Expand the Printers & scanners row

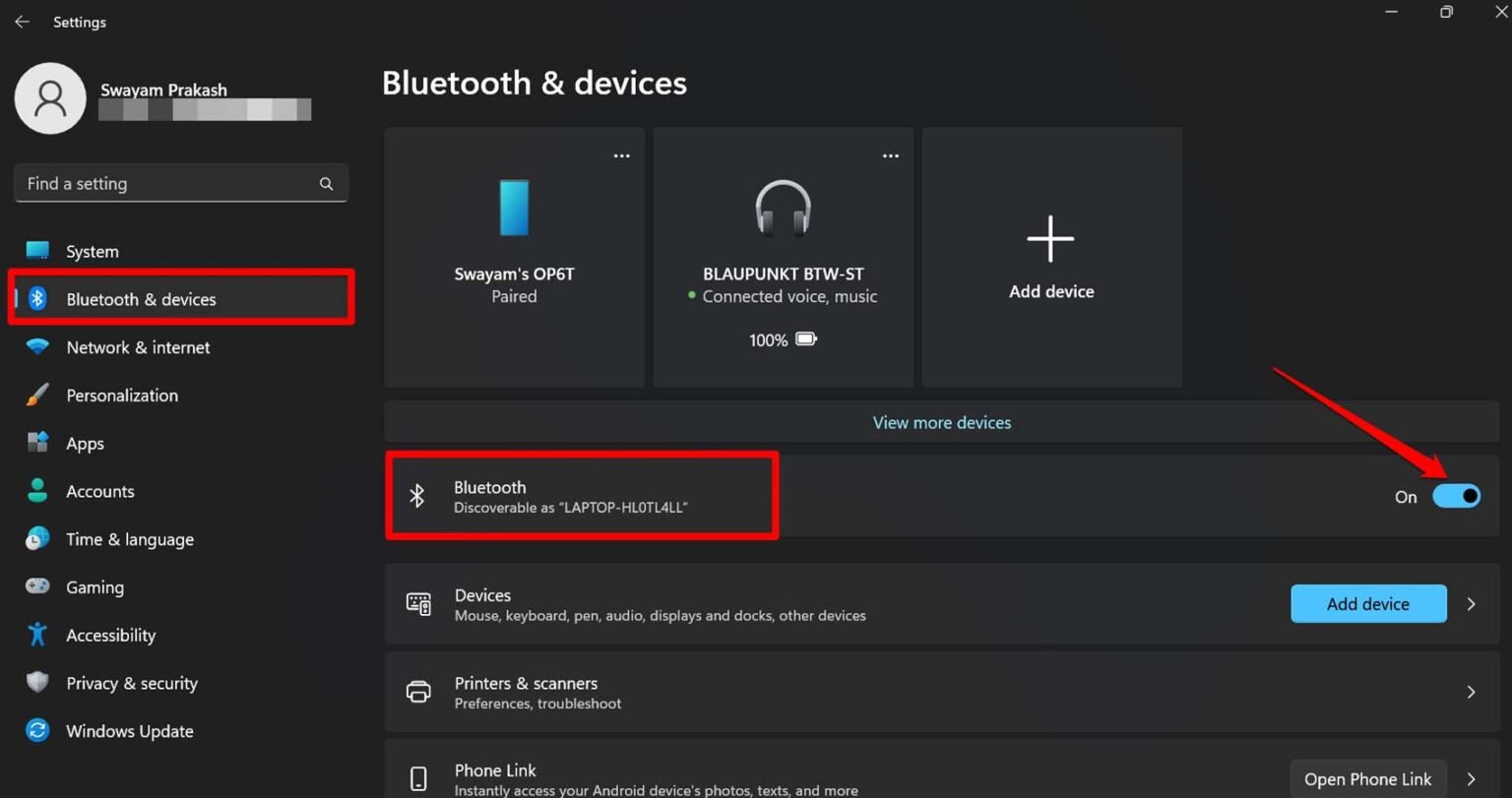coord(1471,692)
